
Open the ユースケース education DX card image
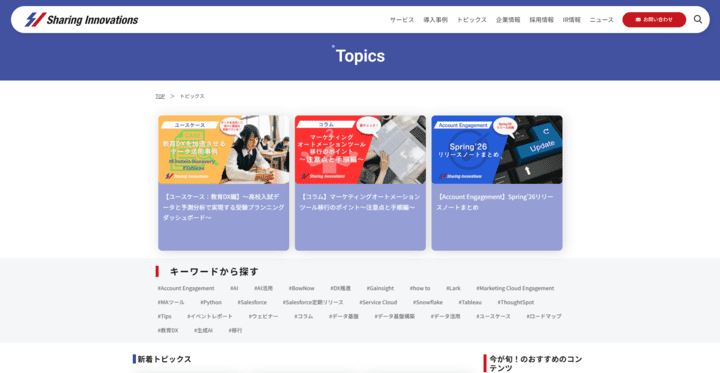pos(224,150)
